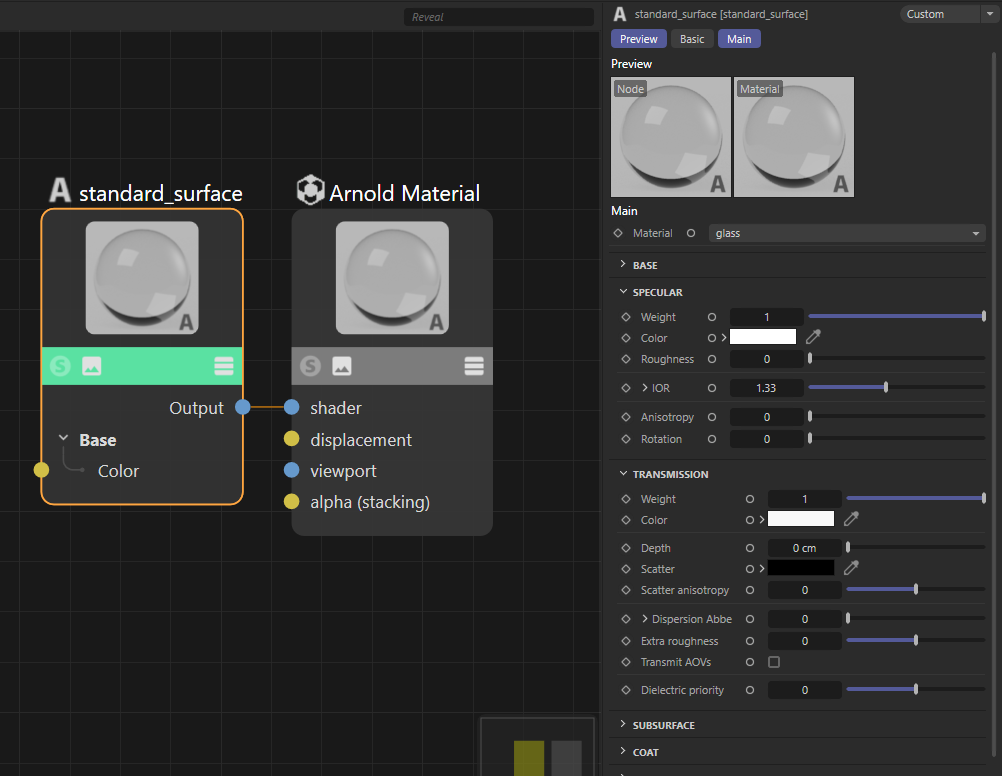Toggle the port circle next to Transmission Weight
The height and width of the screenshot is (776, 1002).
(750, 498)
